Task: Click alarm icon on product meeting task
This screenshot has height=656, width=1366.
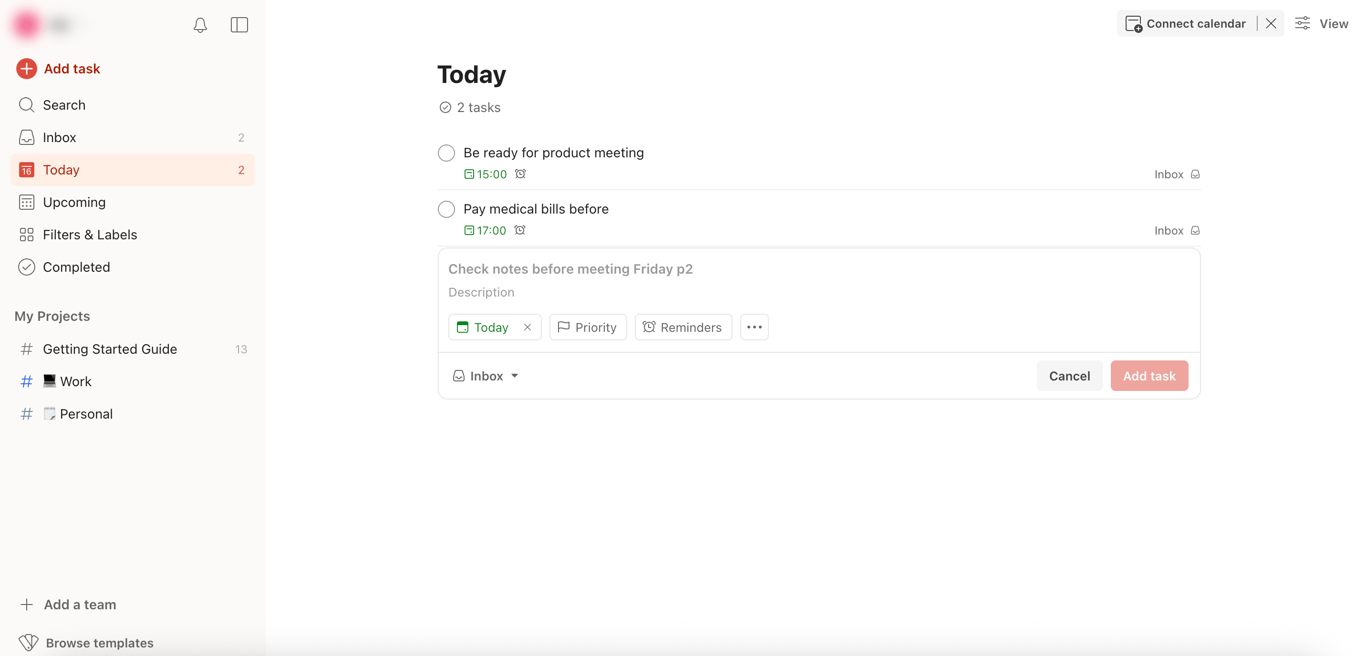Action: point(520,174)
